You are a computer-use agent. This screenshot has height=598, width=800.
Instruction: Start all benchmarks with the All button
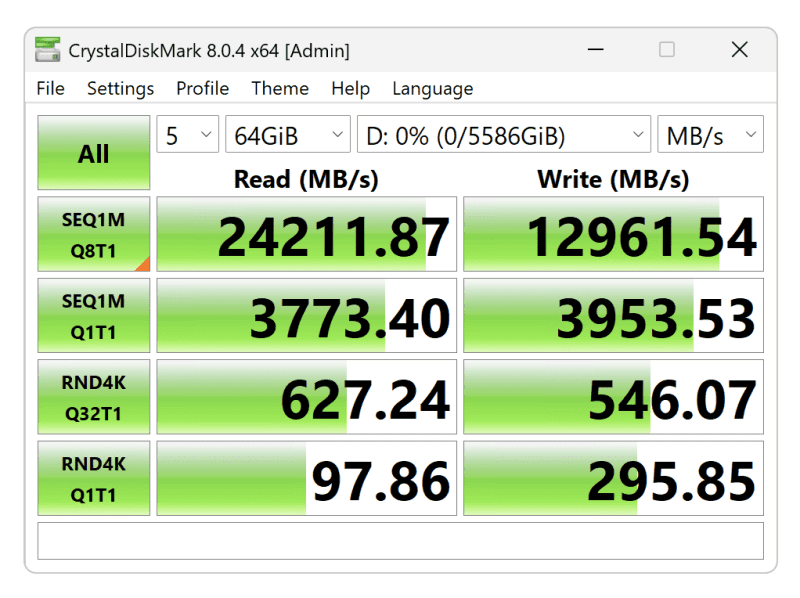click(x=94, y=153)
